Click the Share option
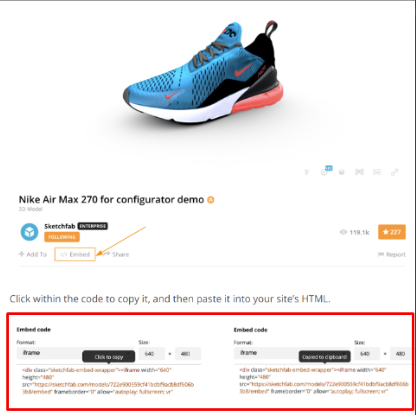The width and height of the screenshot is (416, 415). [116, 254]
